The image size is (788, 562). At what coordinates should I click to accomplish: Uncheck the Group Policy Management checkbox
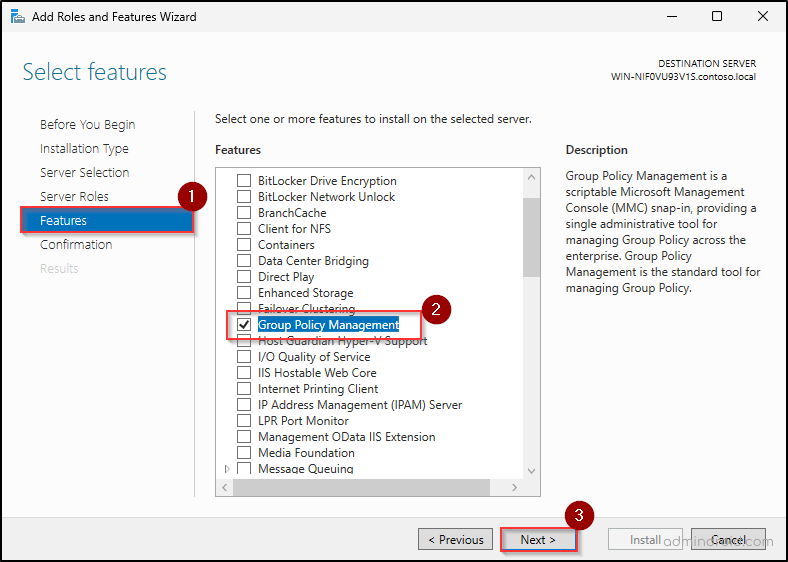(x=244, y=325)
